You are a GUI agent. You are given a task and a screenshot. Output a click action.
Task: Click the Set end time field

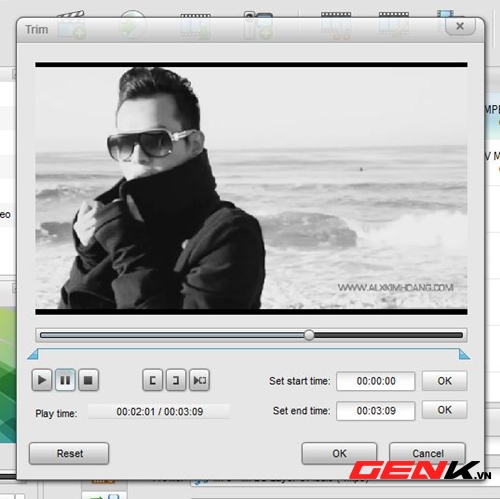pyautogui.click(x=376, y=411)
